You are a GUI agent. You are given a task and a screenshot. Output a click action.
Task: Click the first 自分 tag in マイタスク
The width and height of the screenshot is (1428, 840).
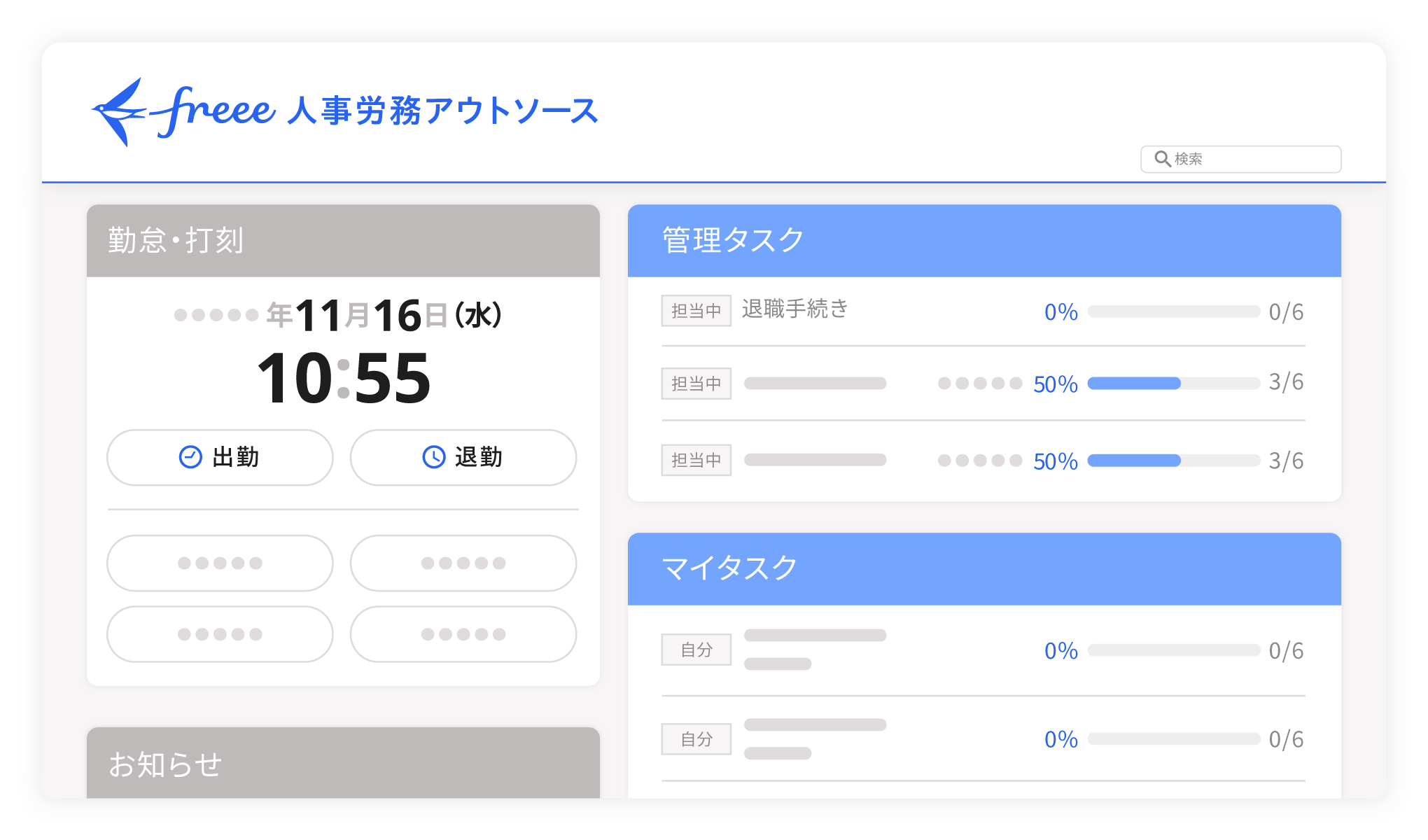click(696, 650)
